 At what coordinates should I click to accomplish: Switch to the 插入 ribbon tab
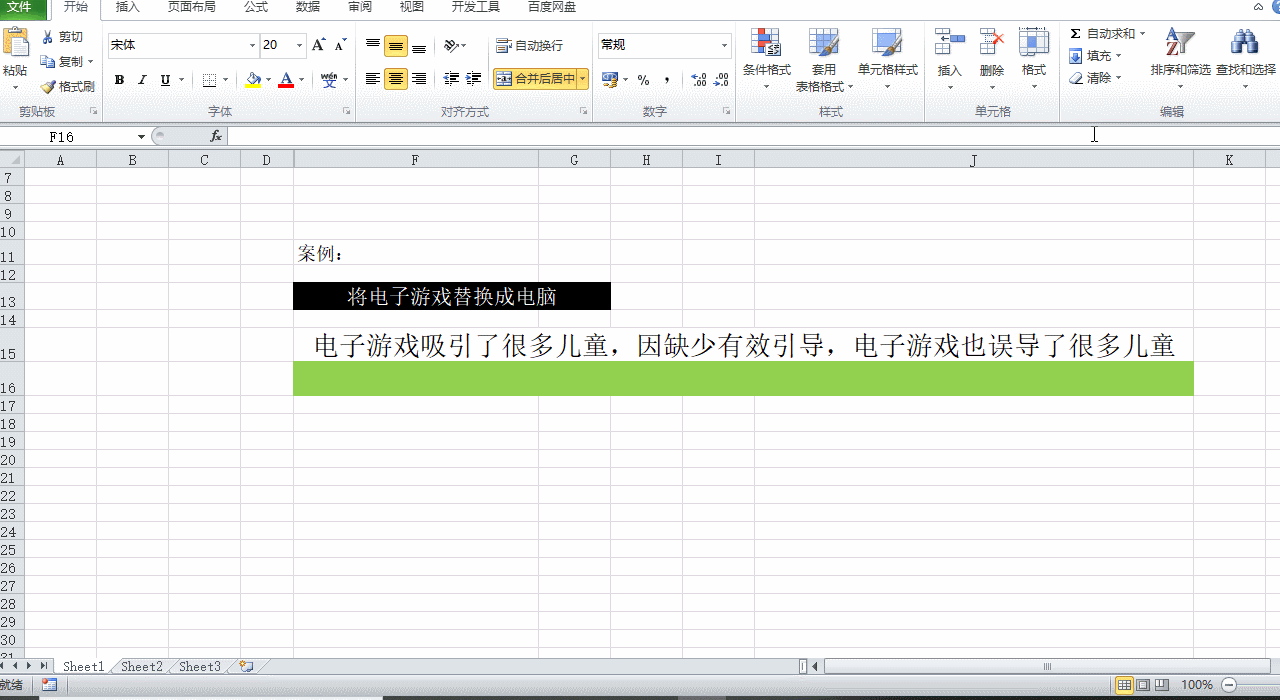[128, 7]
